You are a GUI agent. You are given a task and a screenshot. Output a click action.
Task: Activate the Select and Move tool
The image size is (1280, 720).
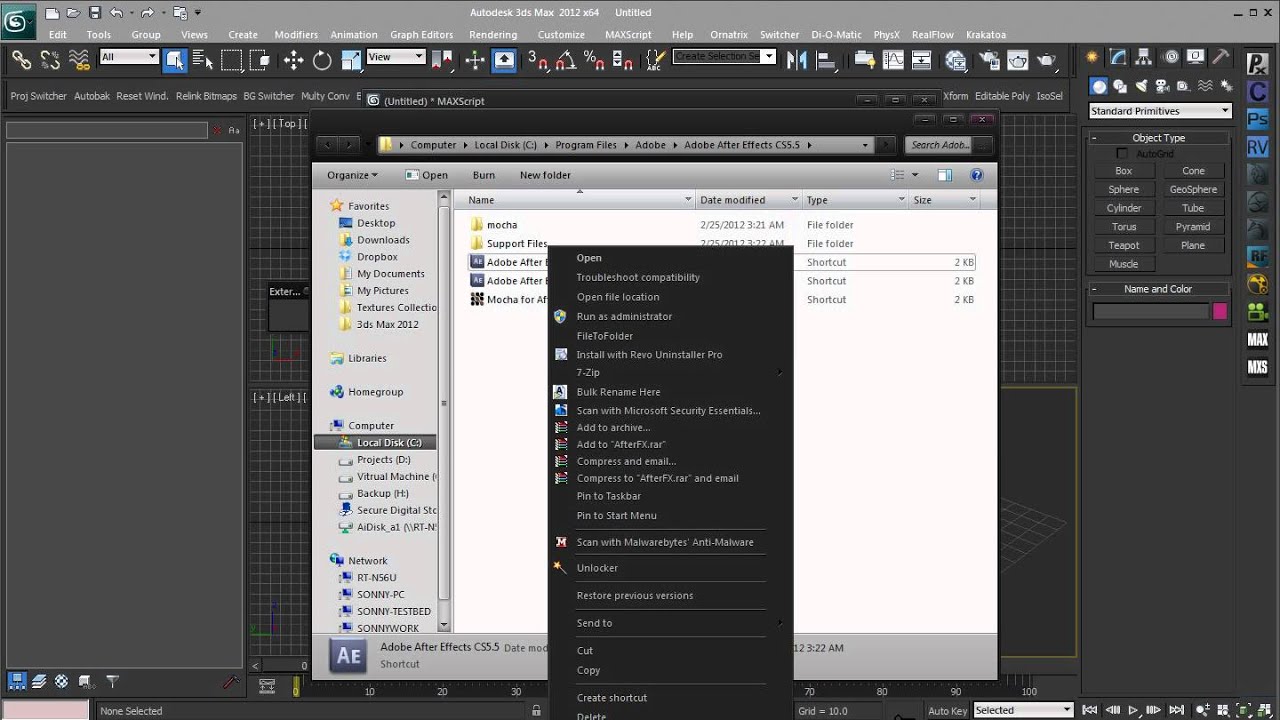point(293,60)
